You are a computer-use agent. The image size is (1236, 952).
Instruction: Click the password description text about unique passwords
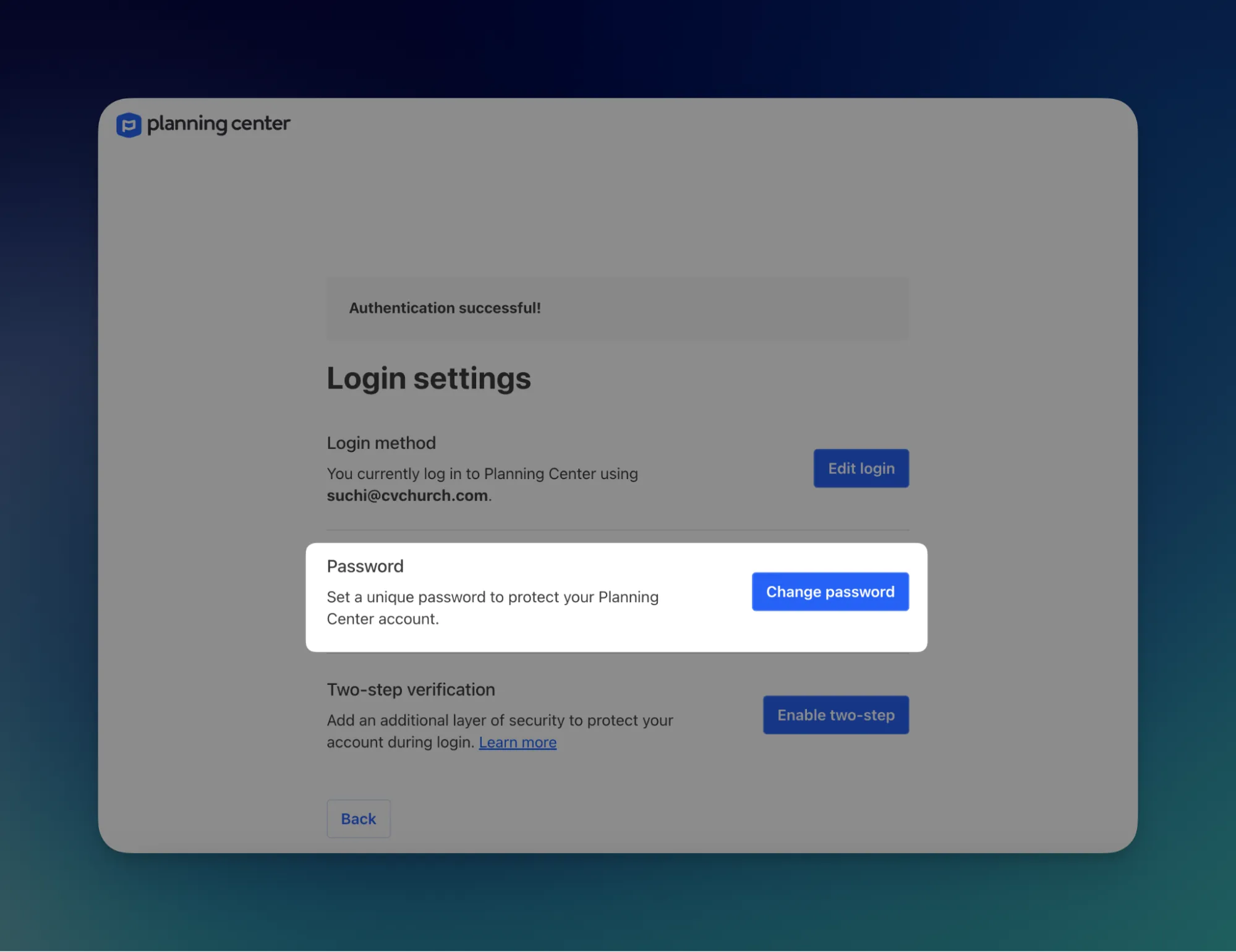pyautogui.click(x=493, y=607)
